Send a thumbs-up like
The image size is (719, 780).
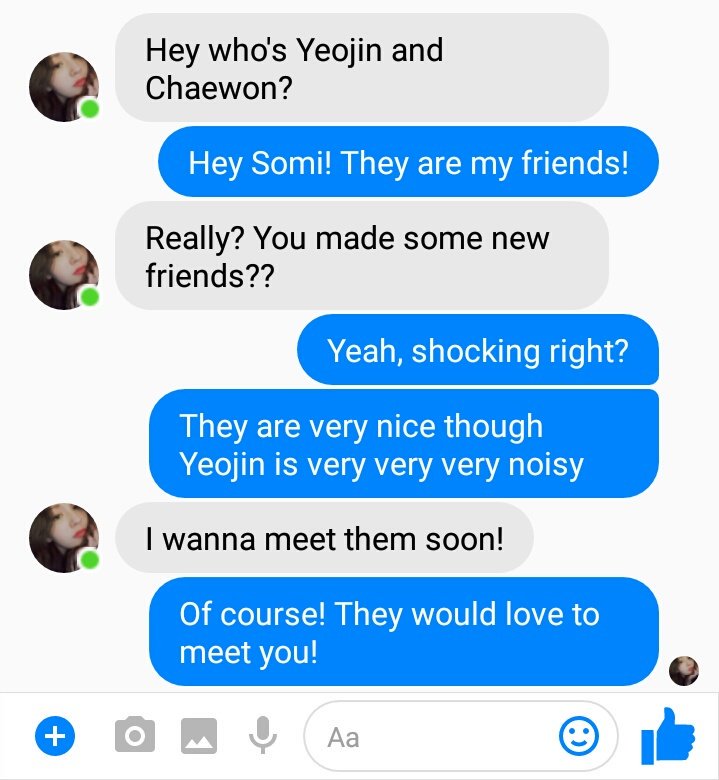pyautogui.click(x=668, y=736)
